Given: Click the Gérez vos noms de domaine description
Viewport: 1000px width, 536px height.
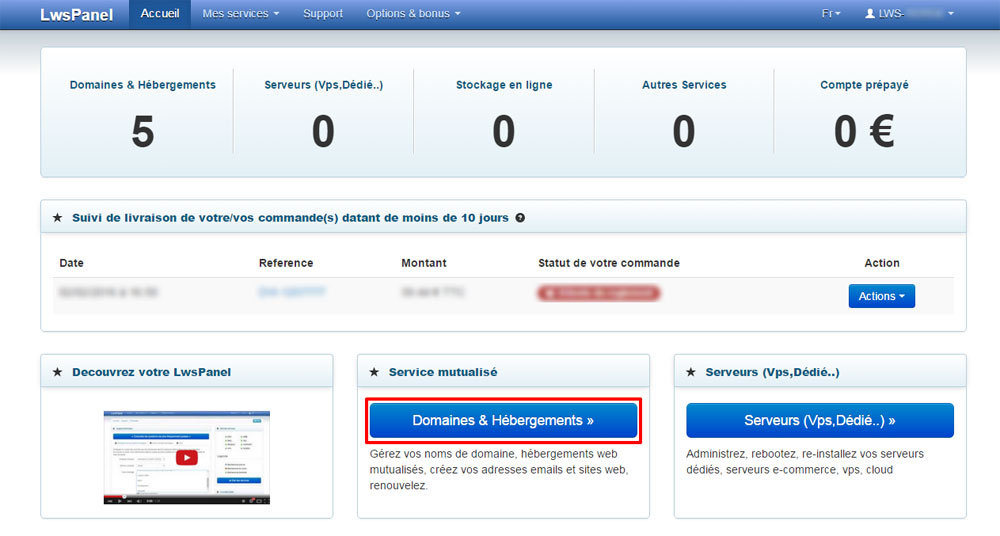Looking at the screenshot, I should point(499,470).
